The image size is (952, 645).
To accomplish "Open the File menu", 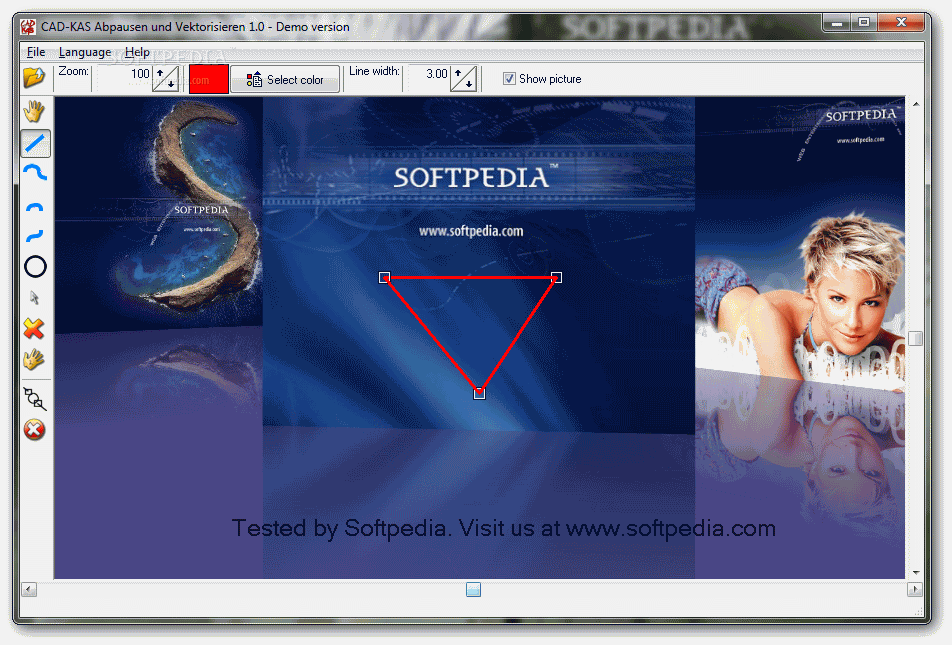I will pyautogui.click(x=36, y=52).
